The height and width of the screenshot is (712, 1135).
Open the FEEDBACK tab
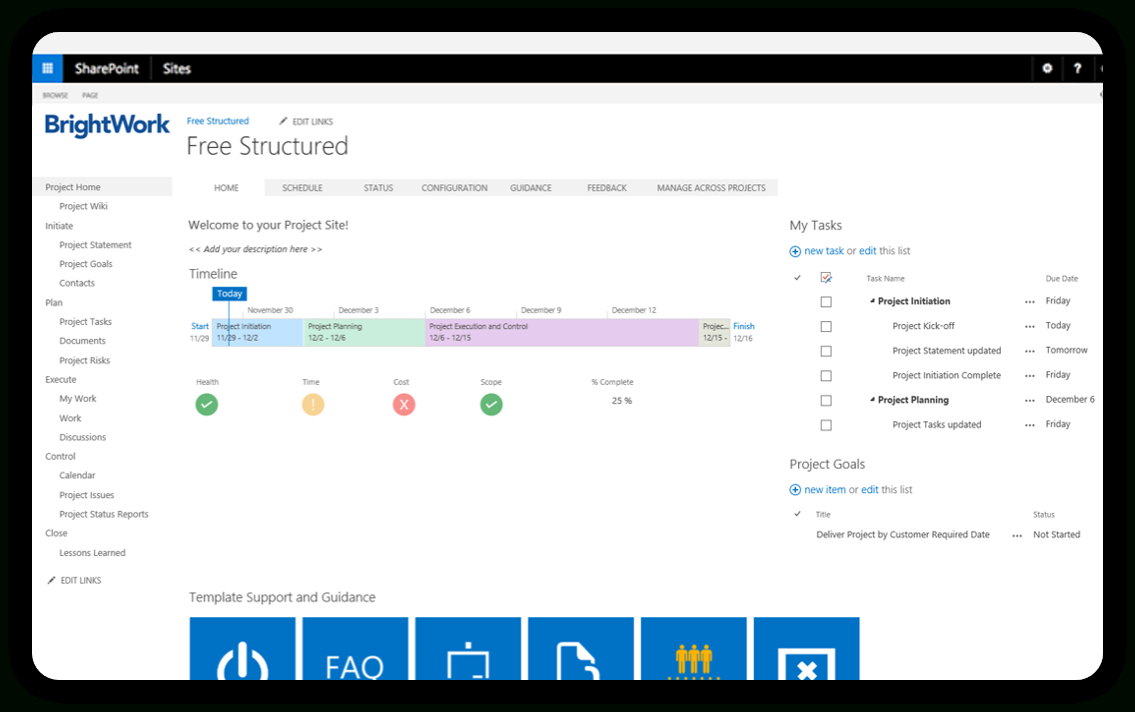(x=607, y=188)
